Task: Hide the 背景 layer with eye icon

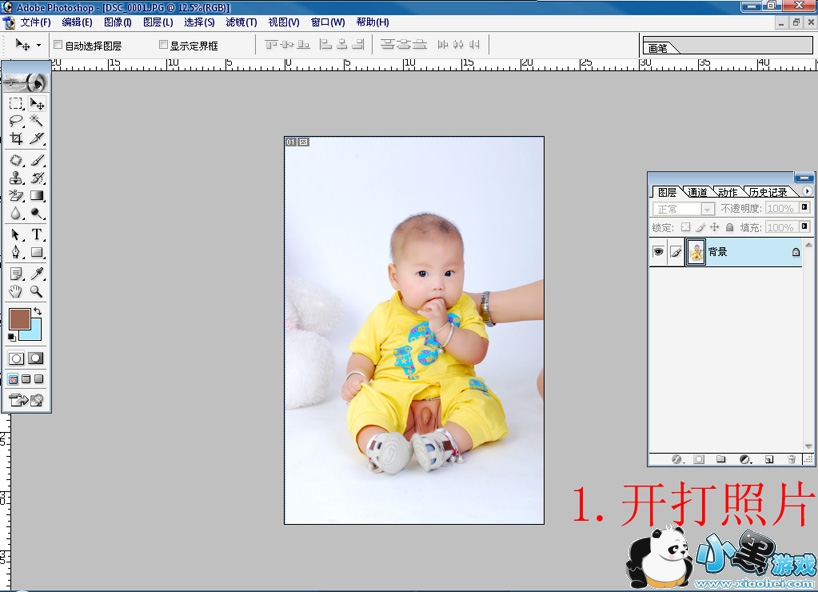Action: [658, 252]
